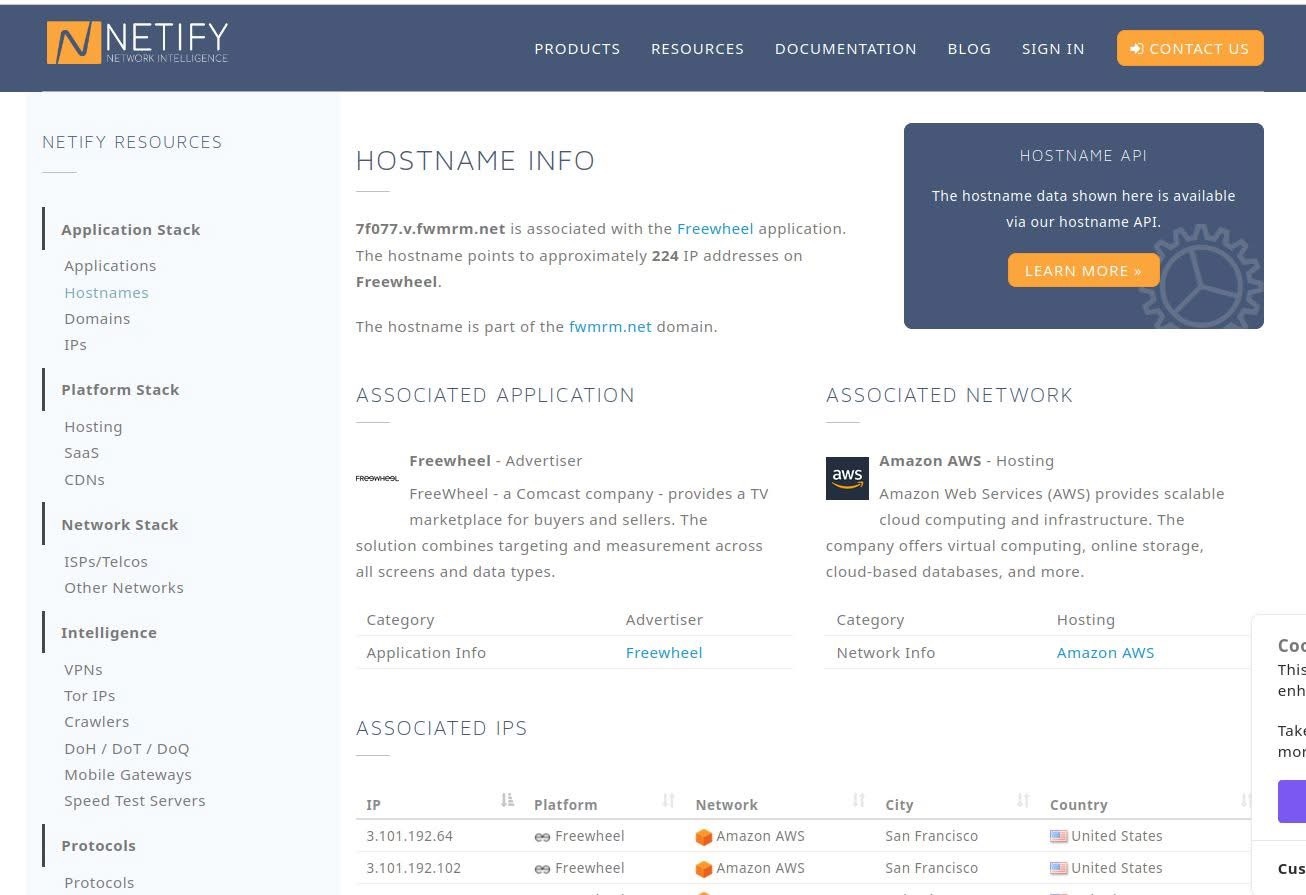Open Speed Test Servers link
1306x895 pixels.
point(134,801)
